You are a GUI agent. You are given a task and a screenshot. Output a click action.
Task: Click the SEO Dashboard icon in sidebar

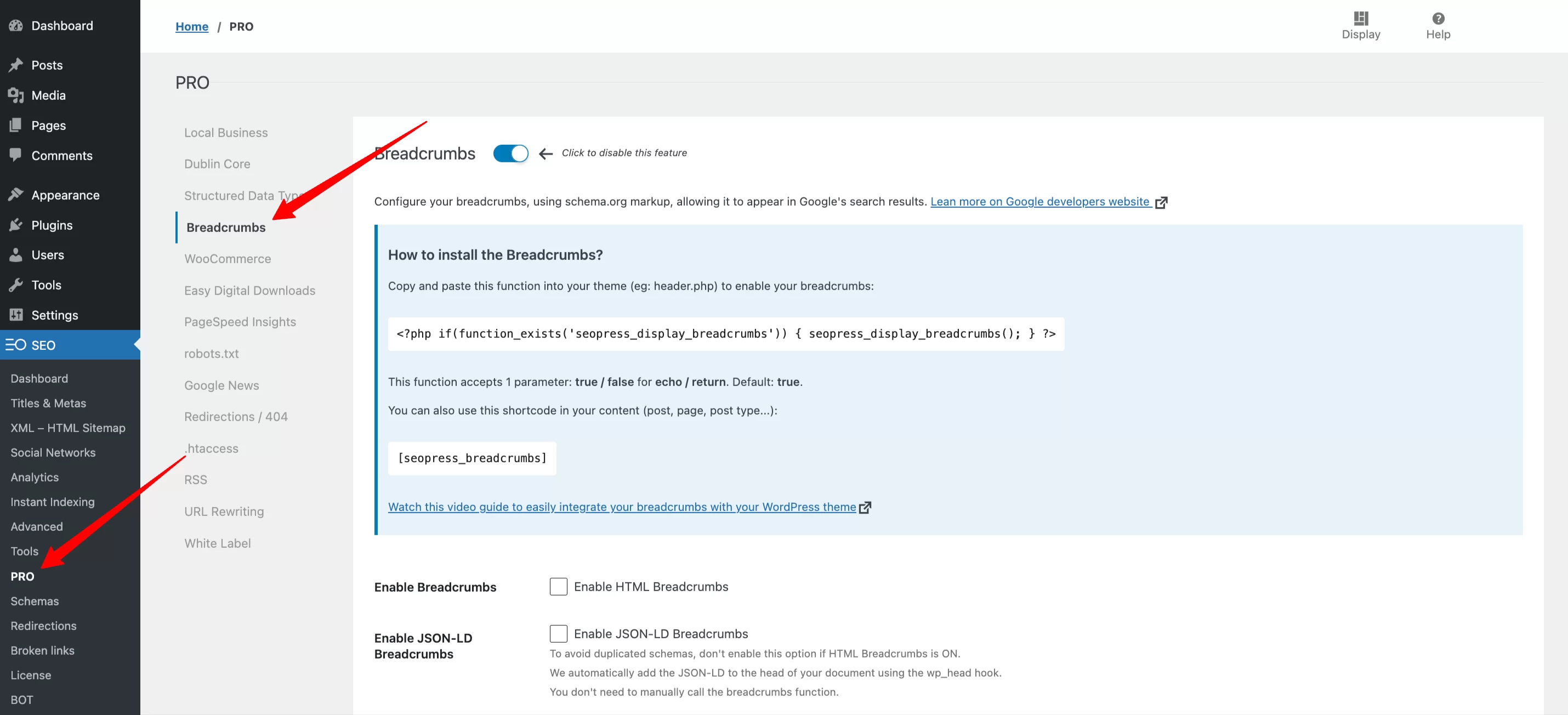(38, 378)
